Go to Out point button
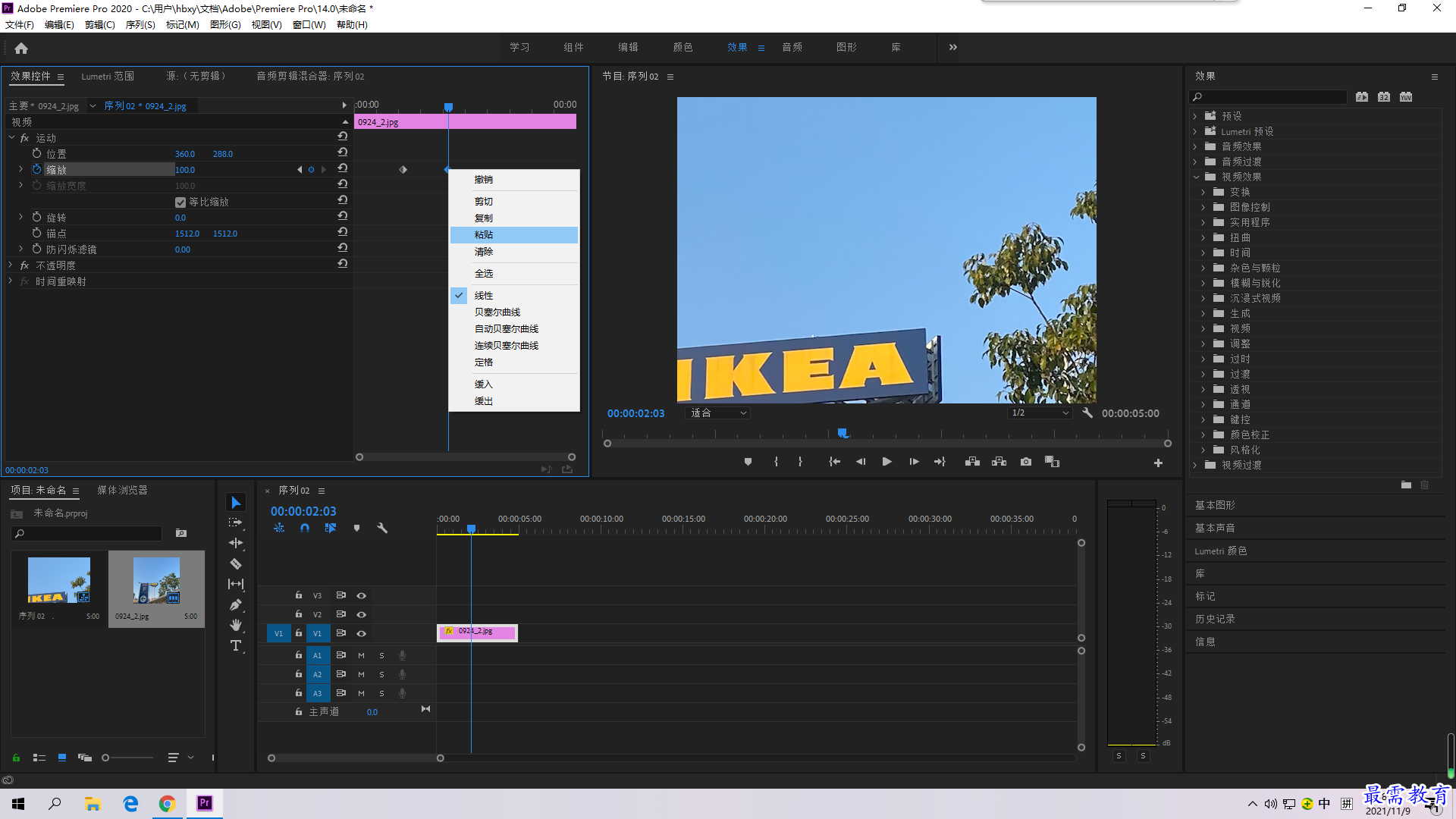 pyautogui.click(x=940, y=462)
